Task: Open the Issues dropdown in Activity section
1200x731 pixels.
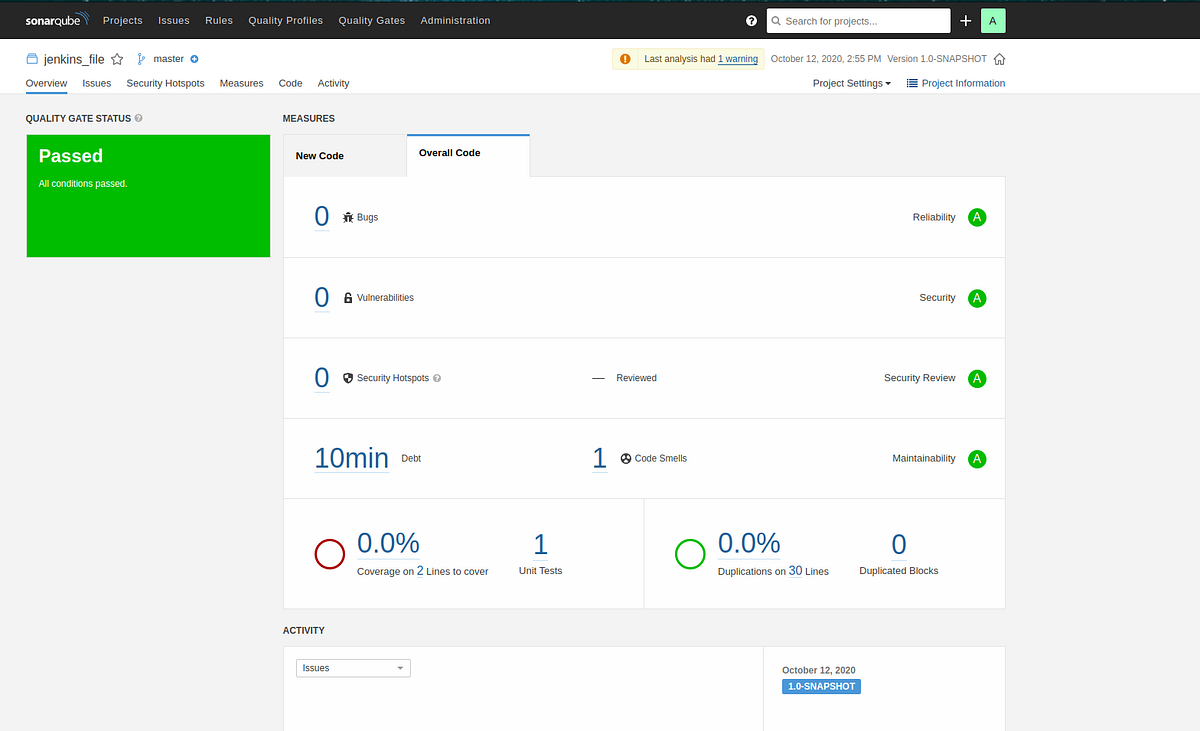Action: [x=353, y=667]
